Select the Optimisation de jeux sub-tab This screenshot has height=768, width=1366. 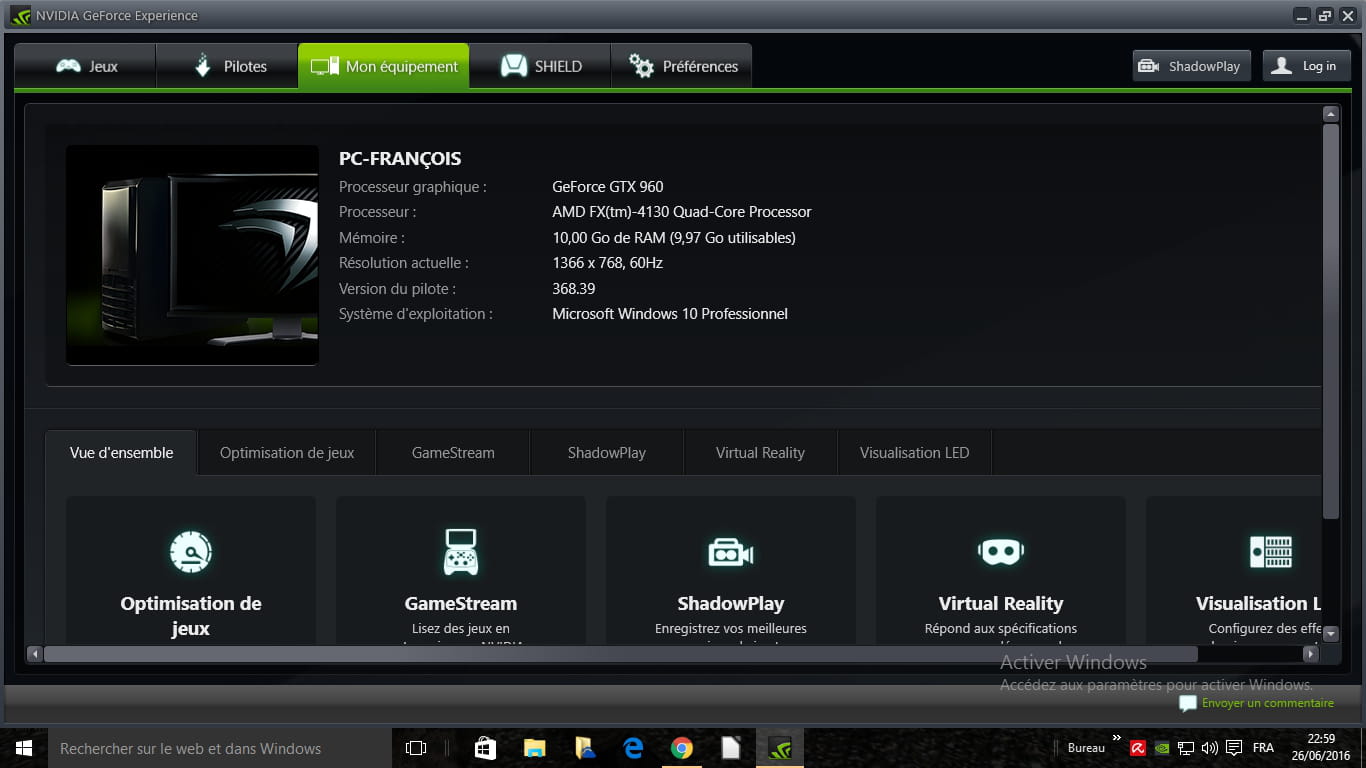(x=287, y=453)
